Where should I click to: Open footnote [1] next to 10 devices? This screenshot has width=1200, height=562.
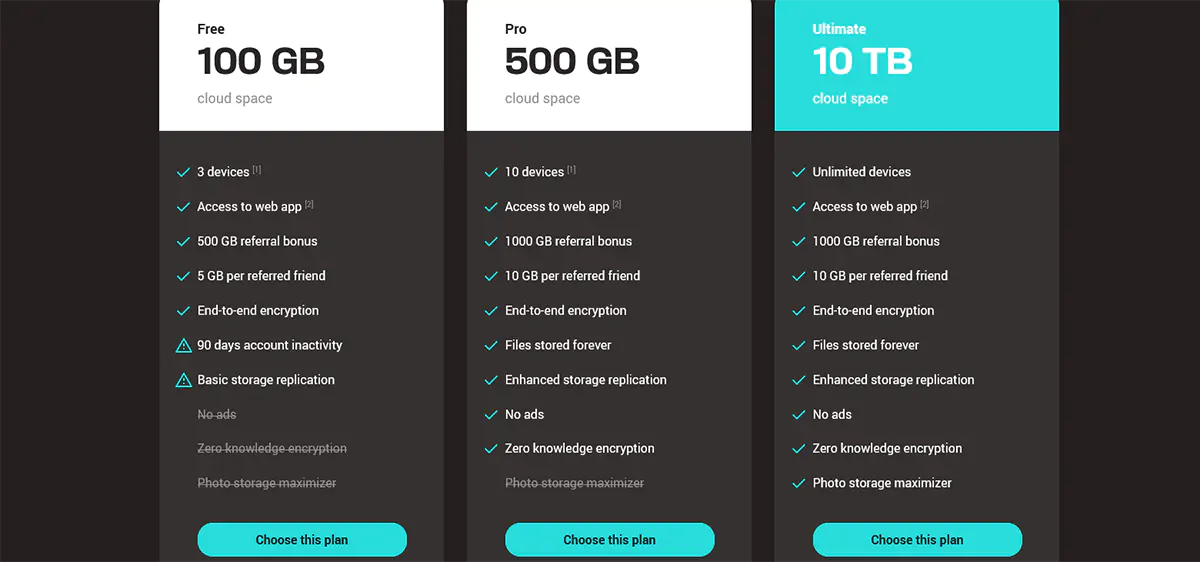coord(572,170)
